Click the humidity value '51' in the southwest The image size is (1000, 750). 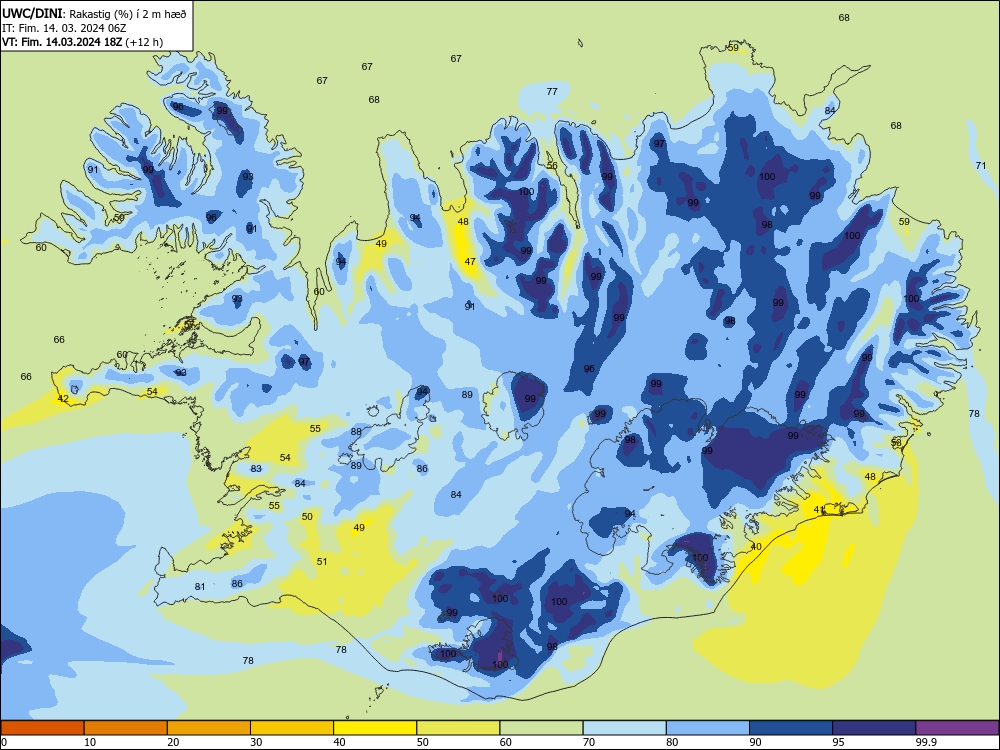[x=322, y=561]
